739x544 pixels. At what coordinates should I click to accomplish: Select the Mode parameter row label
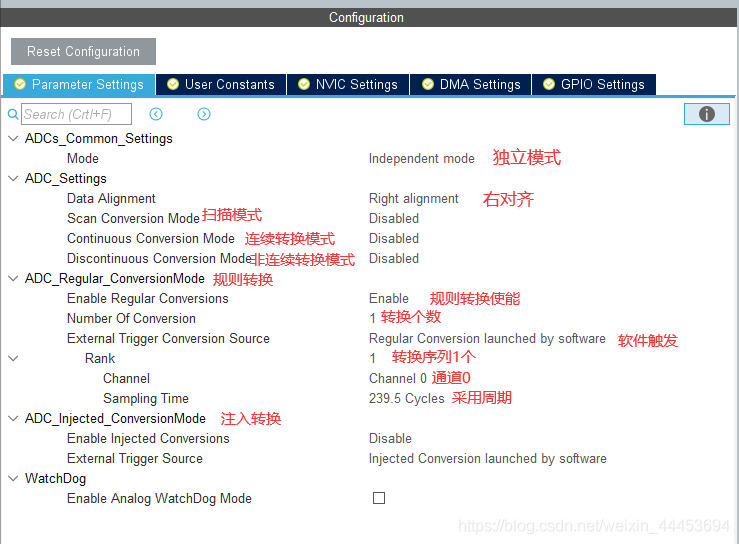(x=83, y=159)
